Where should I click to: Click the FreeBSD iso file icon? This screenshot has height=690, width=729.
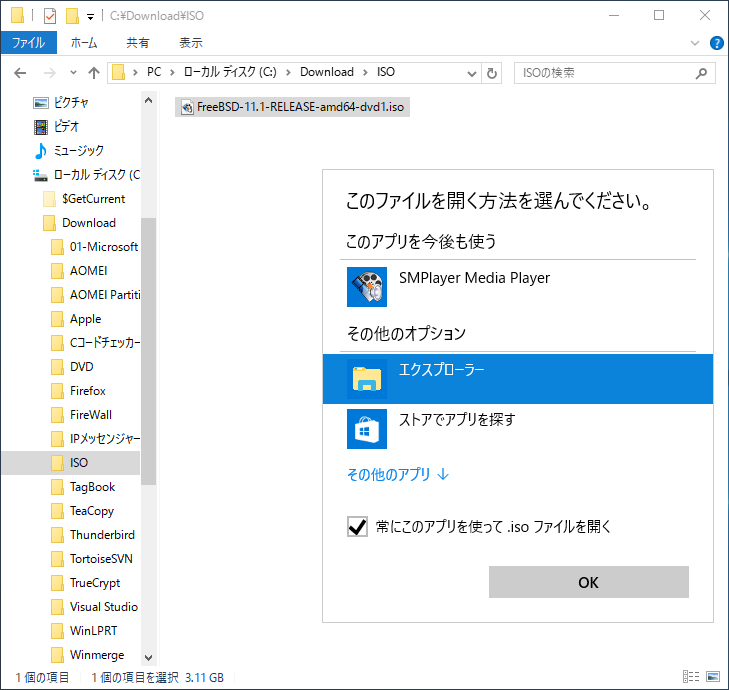tap(187, 107)
